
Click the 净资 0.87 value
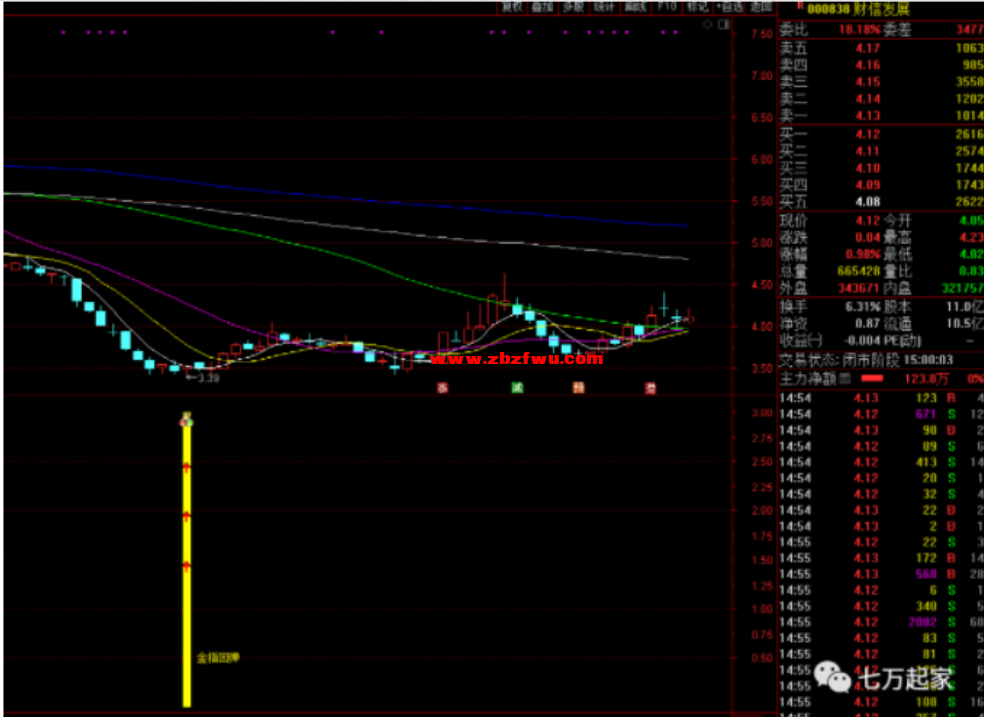(867, 324)
